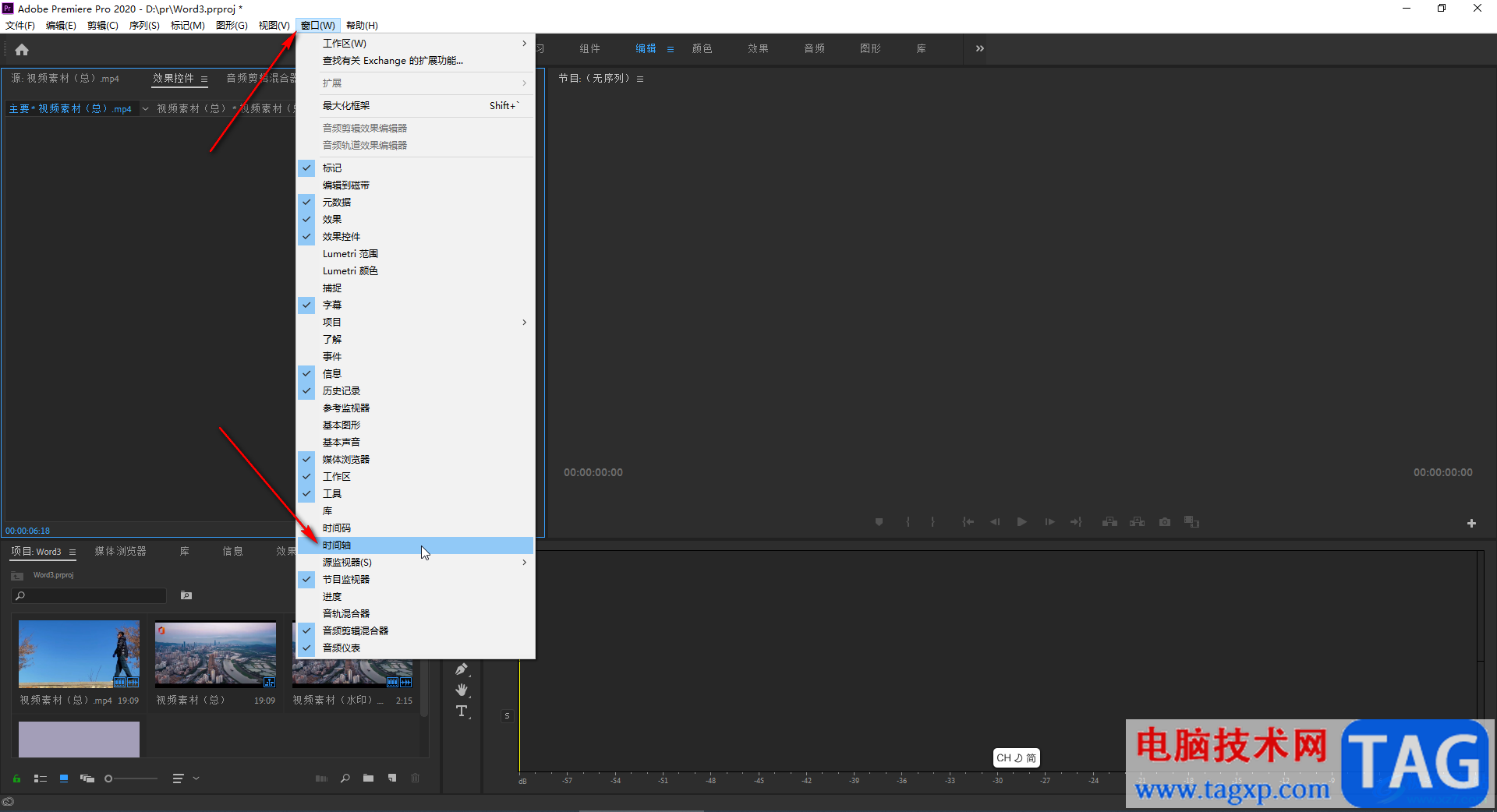This screenshot has height=812, width=1497.
Task: Expand 工作区(W) submenu
Action: [416, 44]
